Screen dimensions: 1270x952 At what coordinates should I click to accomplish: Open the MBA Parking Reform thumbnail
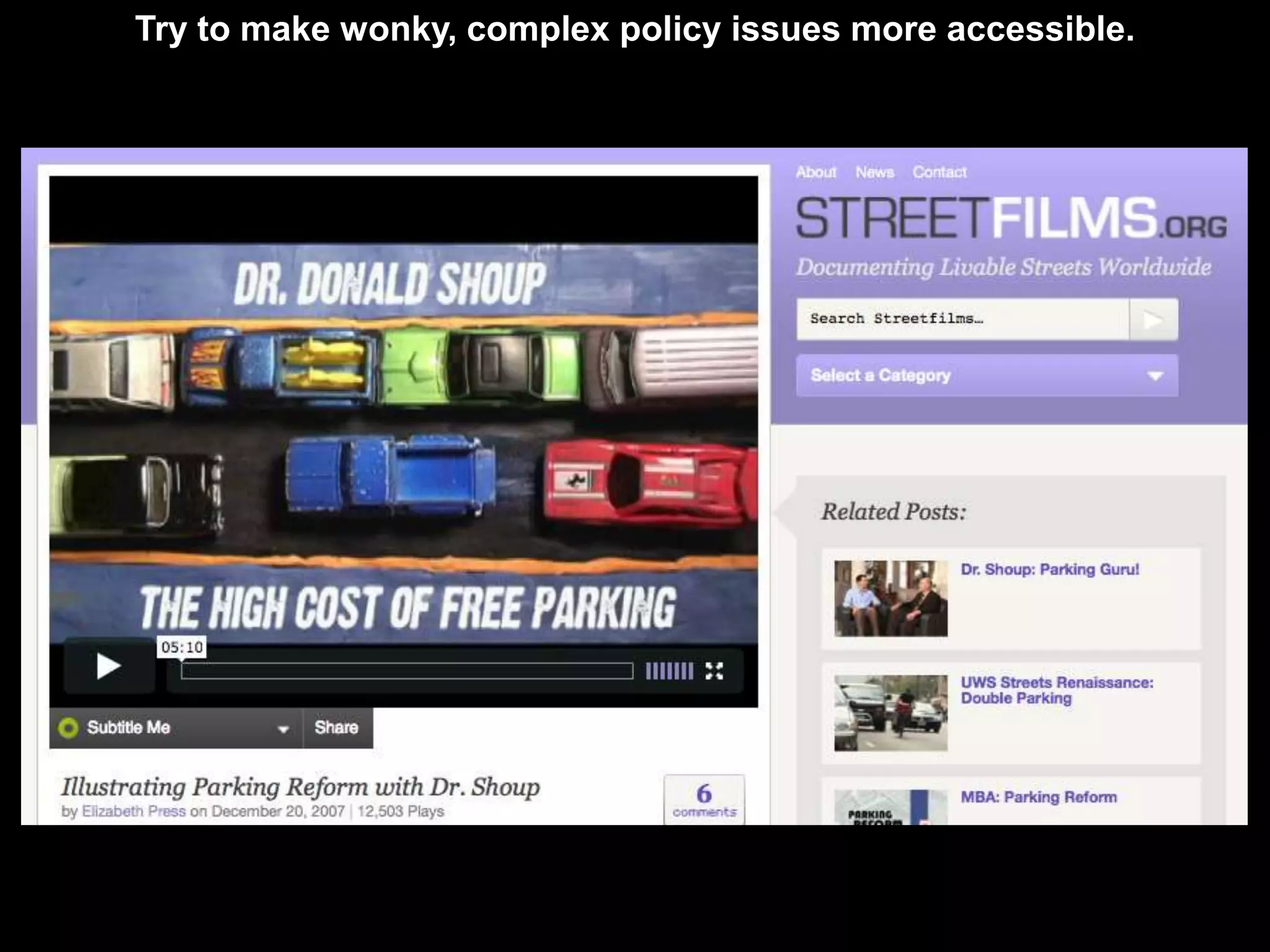[x=890, y=807]
